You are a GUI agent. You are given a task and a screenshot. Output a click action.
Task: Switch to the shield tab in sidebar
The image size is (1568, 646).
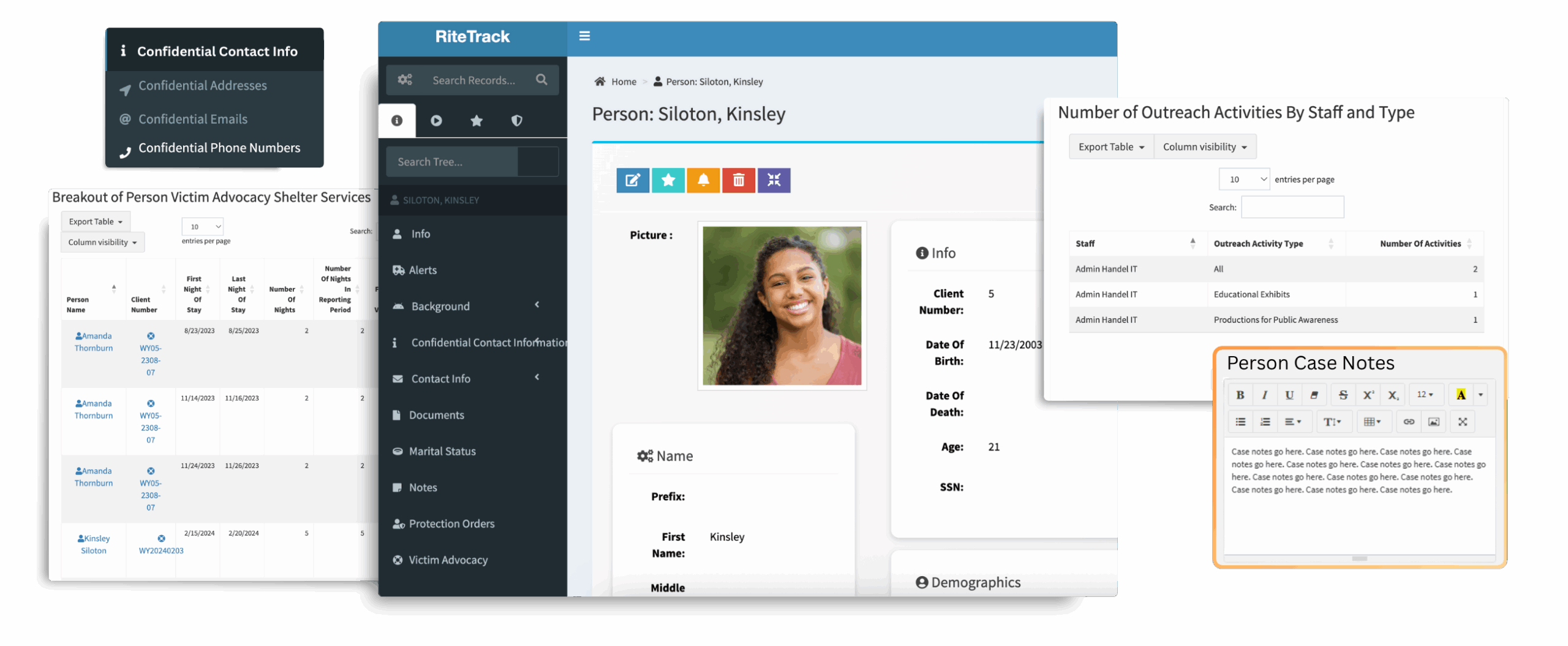(517, 121)
